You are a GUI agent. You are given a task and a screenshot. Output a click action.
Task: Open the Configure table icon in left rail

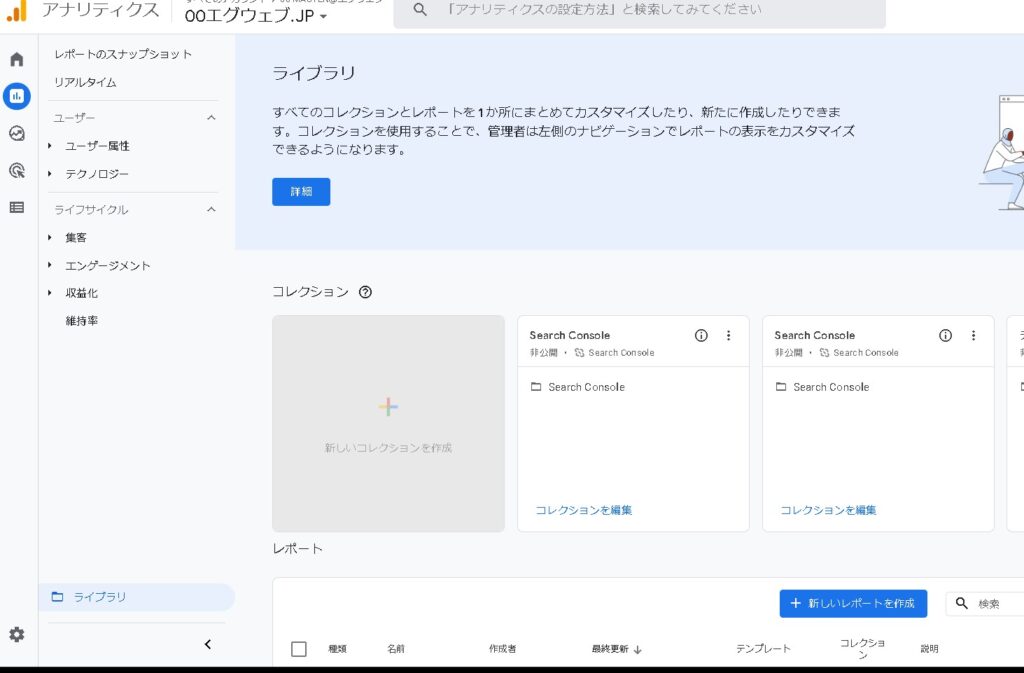pyautogui.click(x=17, y=207)
